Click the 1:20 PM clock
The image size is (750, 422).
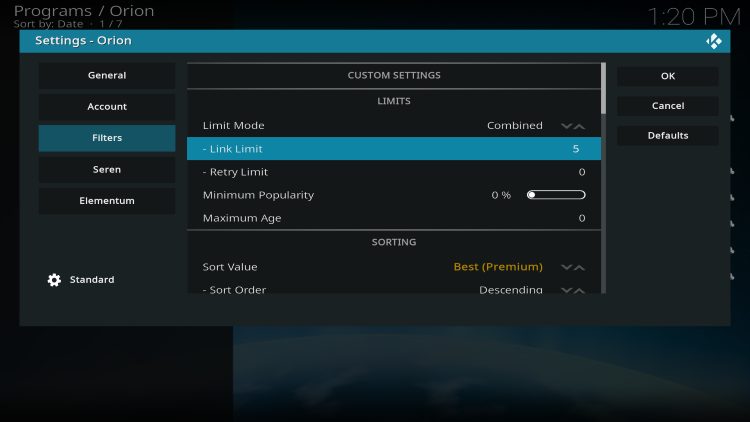point(695,17)
